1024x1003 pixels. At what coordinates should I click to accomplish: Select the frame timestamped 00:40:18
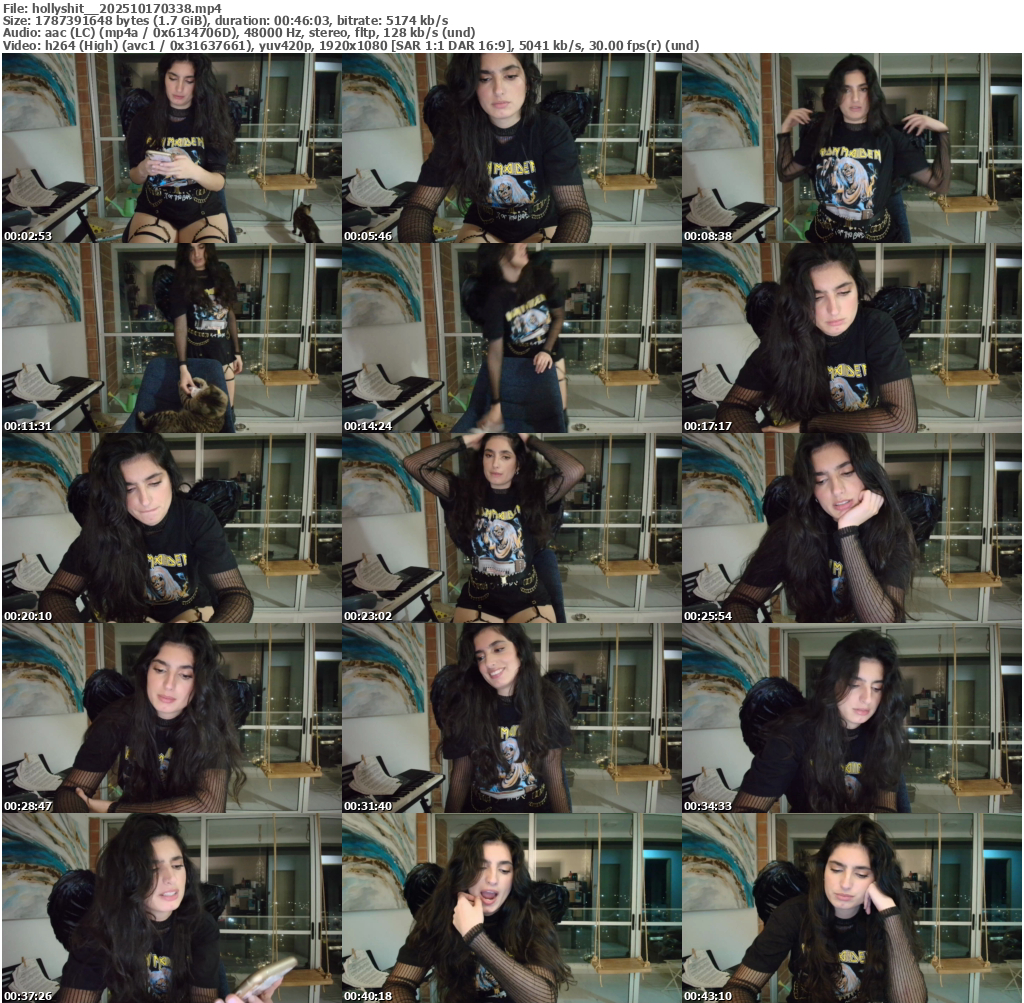511,908
